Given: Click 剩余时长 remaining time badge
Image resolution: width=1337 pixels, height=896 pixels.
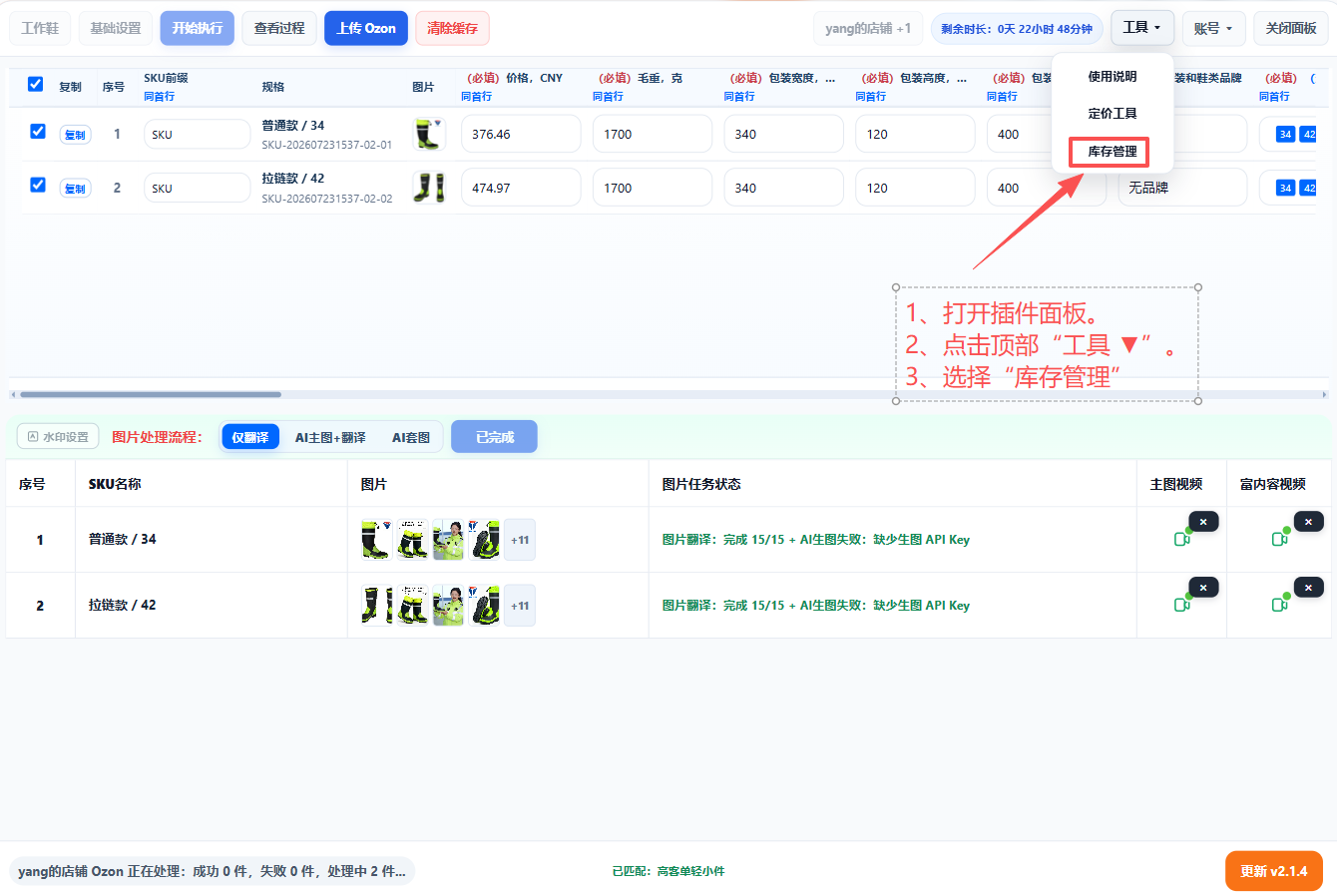Looking at the screenshot, I should click(x=1017, y=29).
